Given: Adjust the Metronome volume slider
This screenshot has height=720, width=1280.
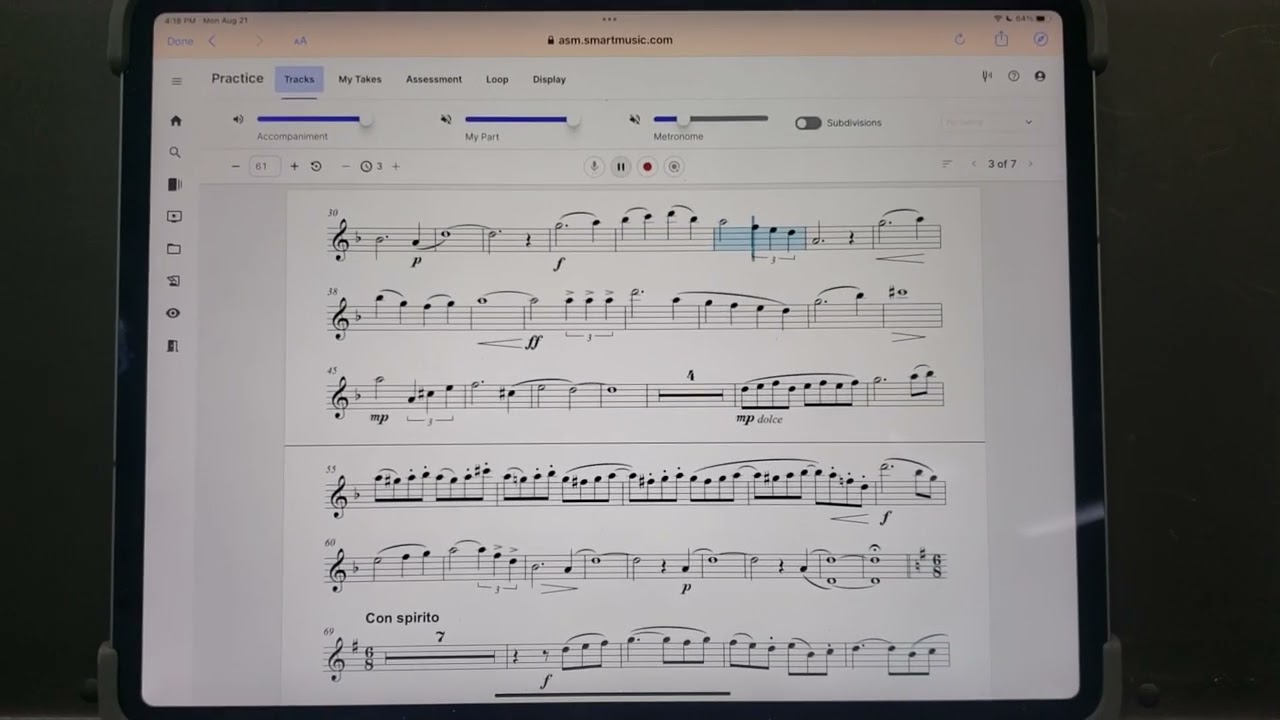Looking at the screenshot, I should tap(711, 119).
